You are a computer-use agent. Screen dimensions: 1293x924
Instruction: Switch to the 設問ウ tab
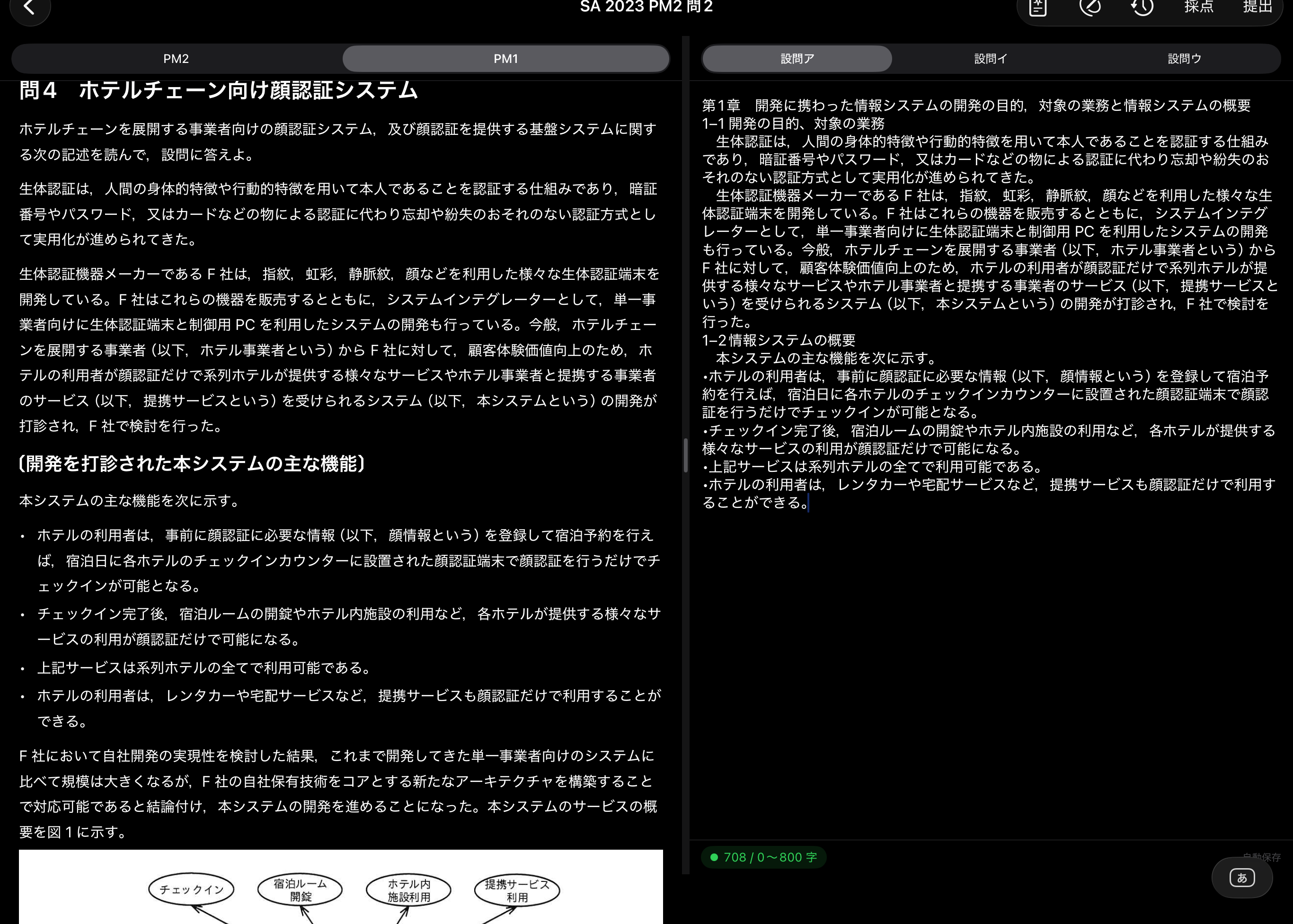click(1184, 59)
